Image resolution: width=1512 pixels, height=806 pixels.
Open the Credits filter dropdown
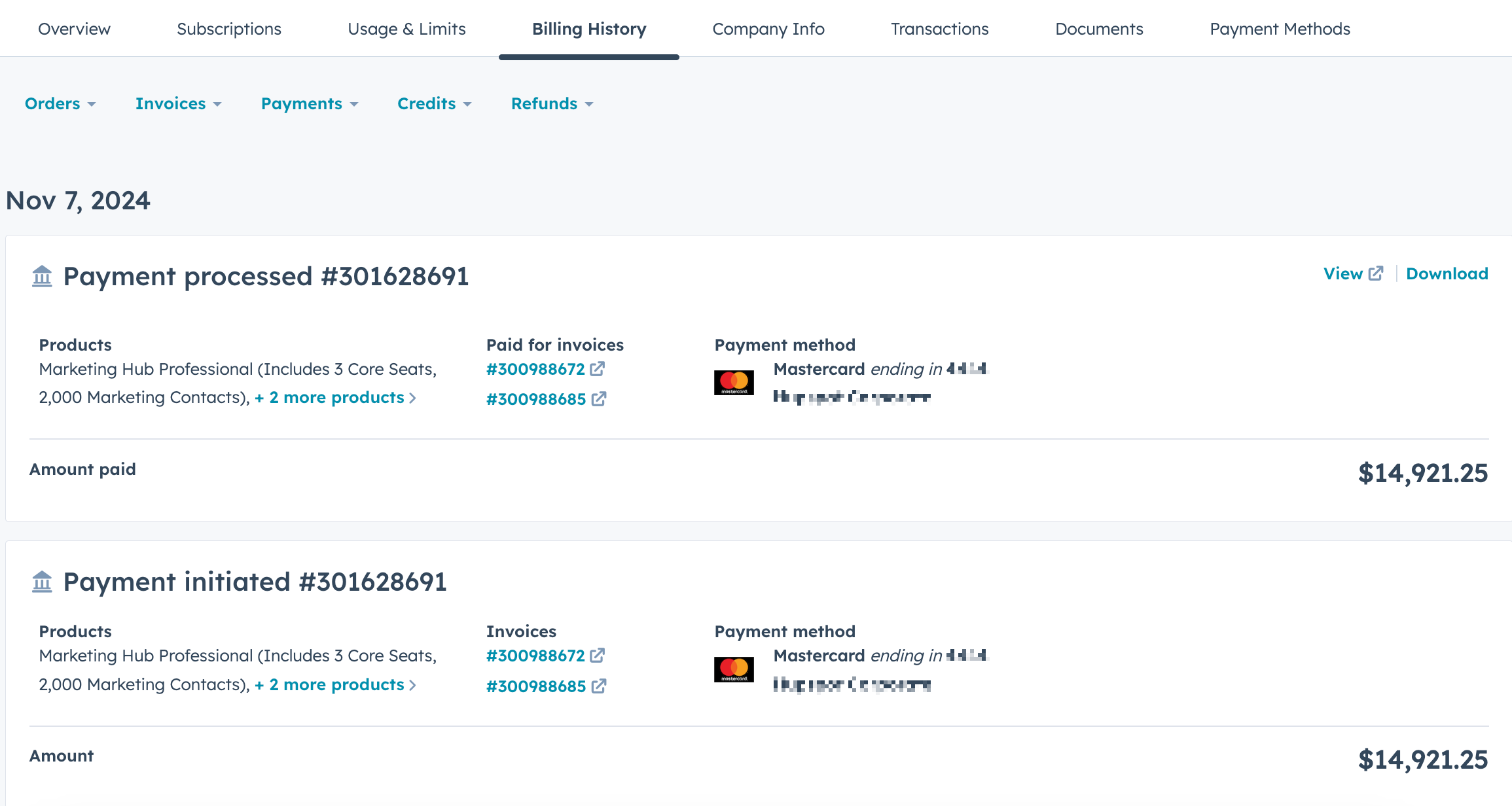point(434,104)
